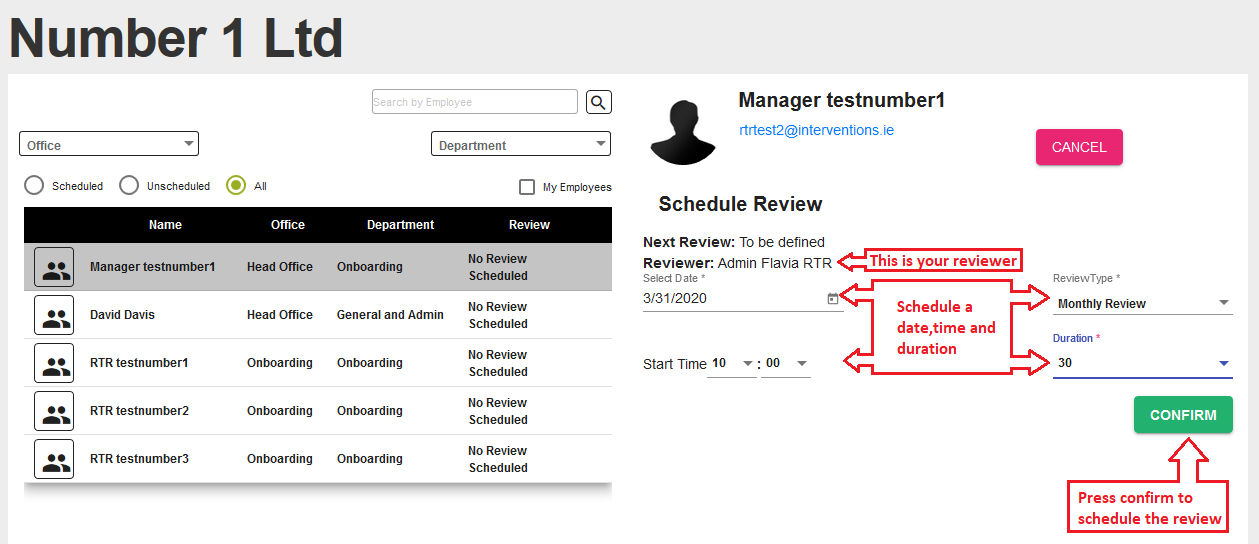Open the Department filter dropdown
The image size is (1259, 544).
click(x=520, y=145)
